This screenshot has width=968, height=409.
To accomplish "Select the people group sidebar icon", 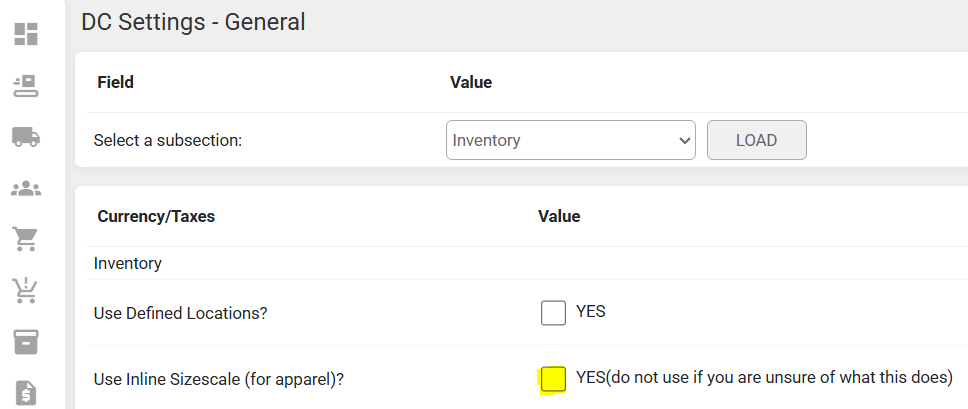I will coord(26,188).
